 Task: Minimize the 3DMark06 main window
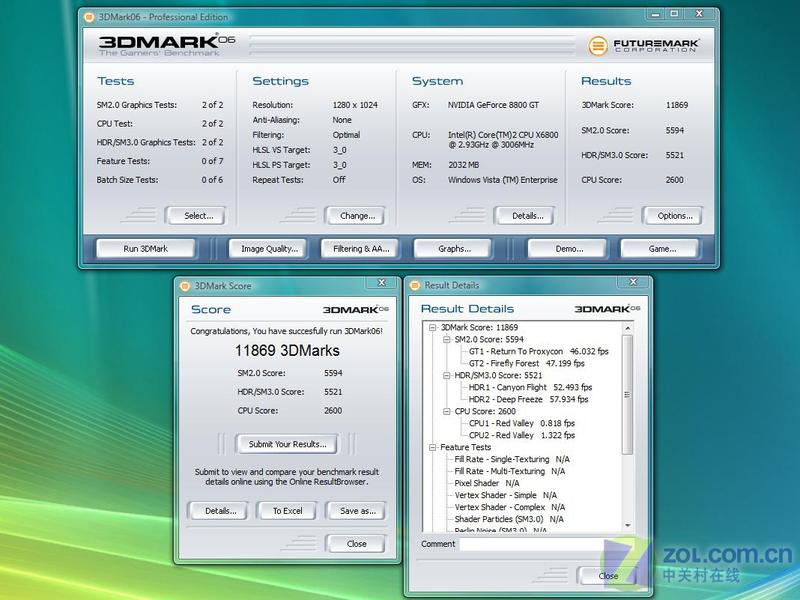(655, 14)
